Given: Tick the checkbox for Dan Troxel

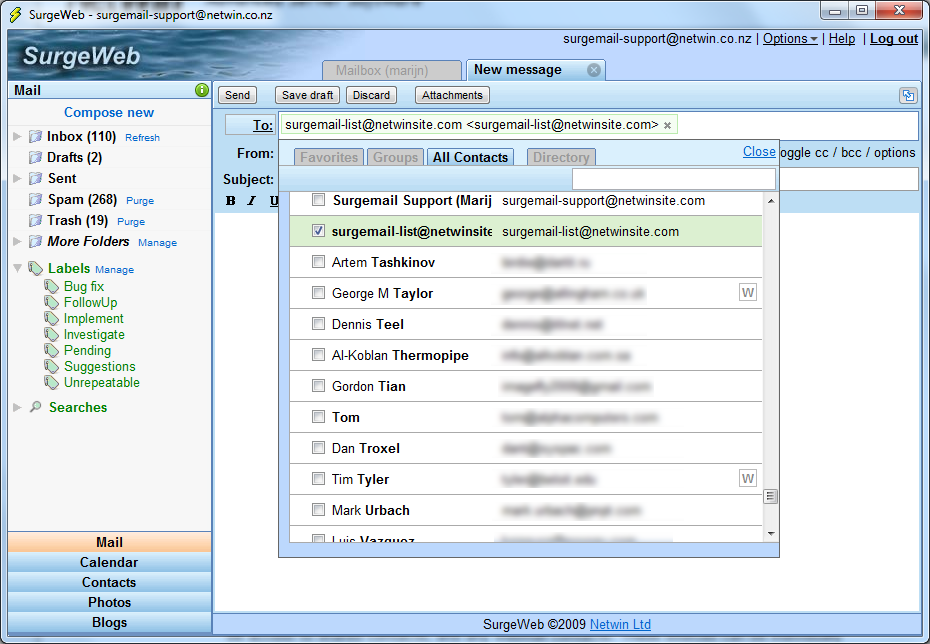Looking at the screenshot, I should 318,449.
